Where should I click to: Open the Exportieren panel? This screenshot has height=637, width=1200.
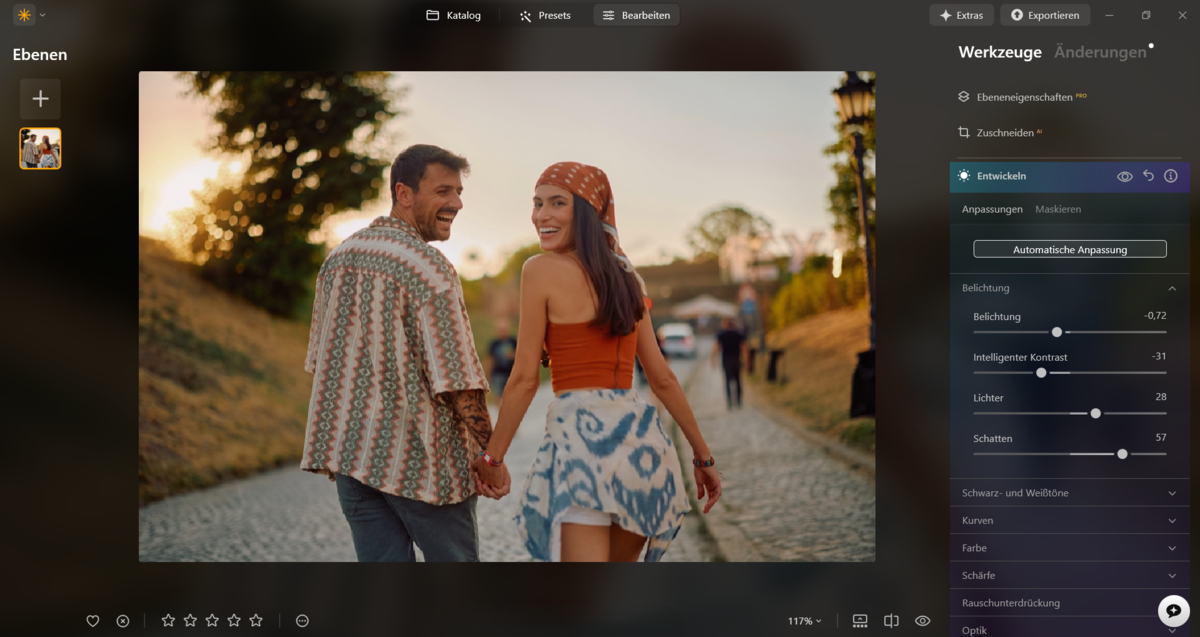coord(1045,15)
